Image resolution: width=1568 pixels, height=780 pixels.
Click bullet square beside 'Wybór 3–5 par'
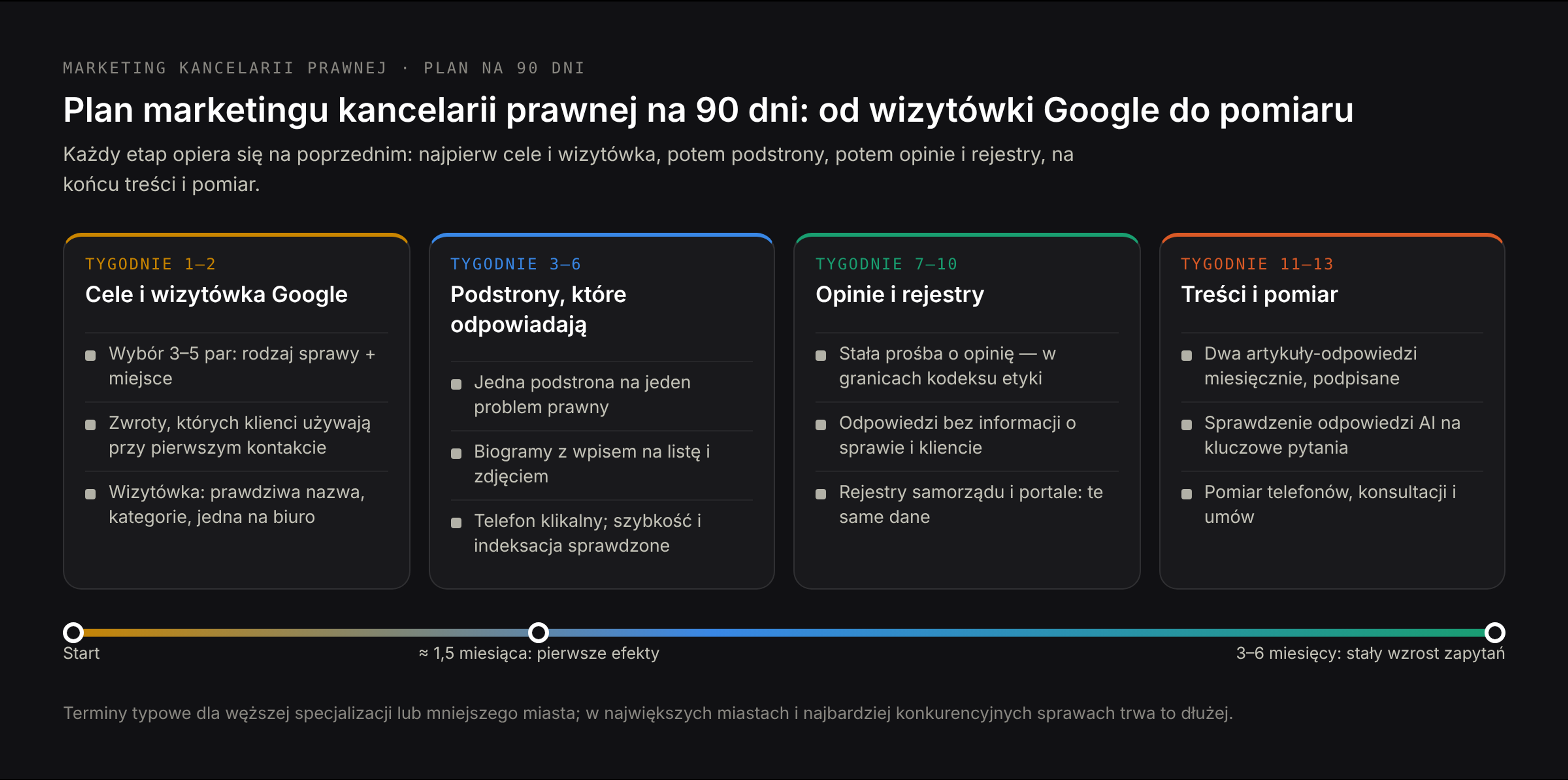point(90,356)
